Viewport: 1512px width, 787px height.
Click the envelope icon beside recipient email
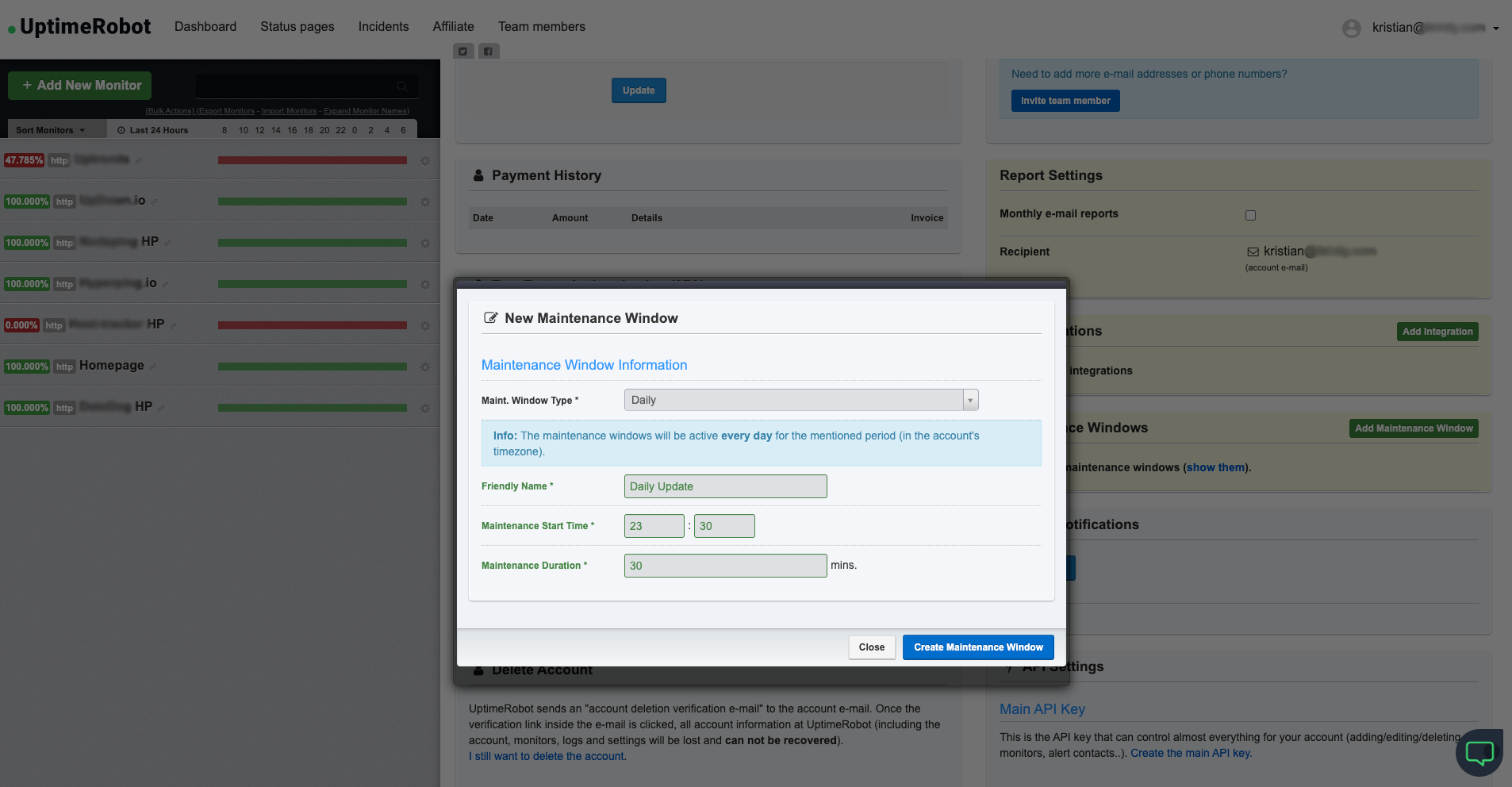1253,252
